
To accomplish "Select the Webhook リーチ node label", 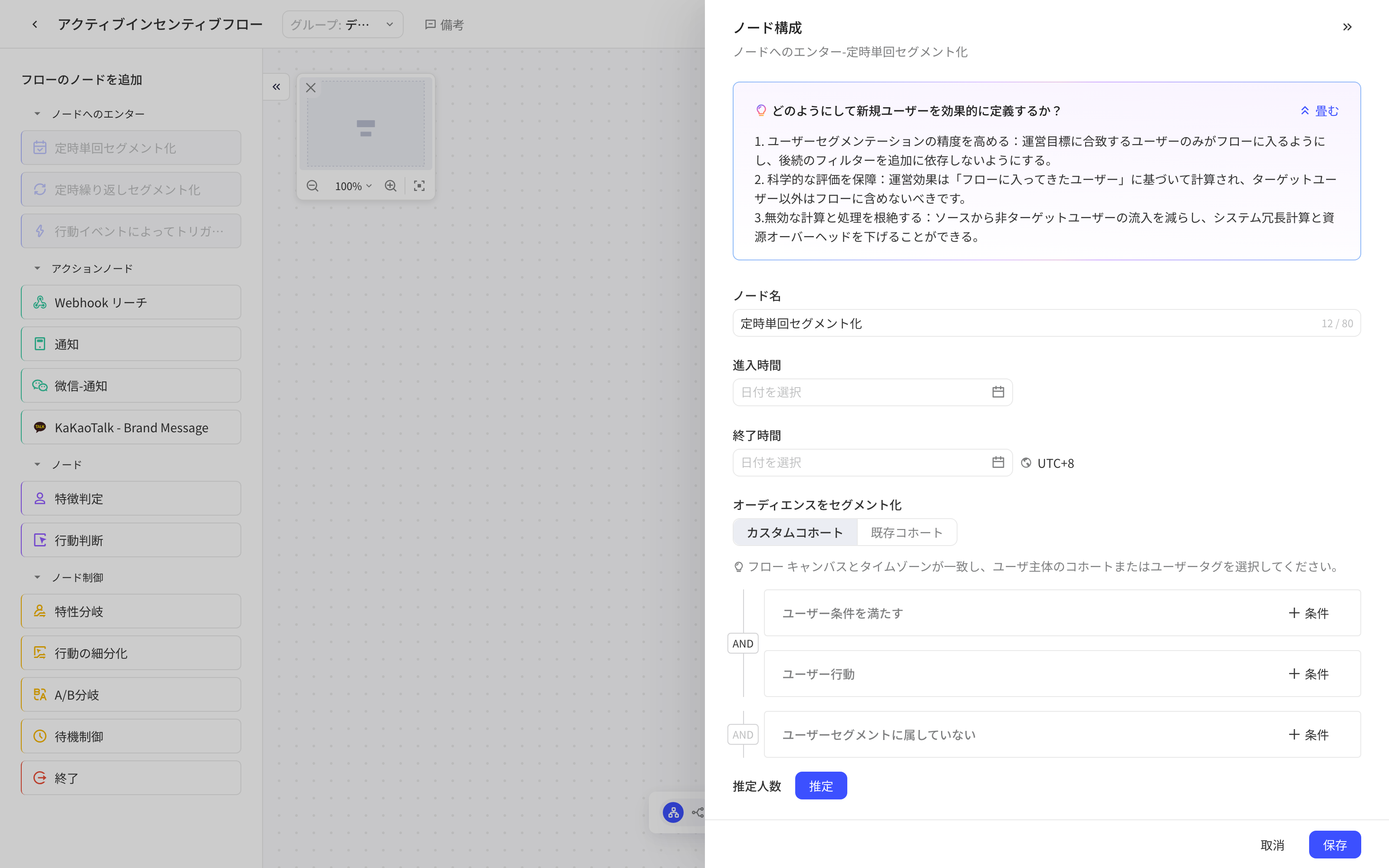I will click(101, 302).
